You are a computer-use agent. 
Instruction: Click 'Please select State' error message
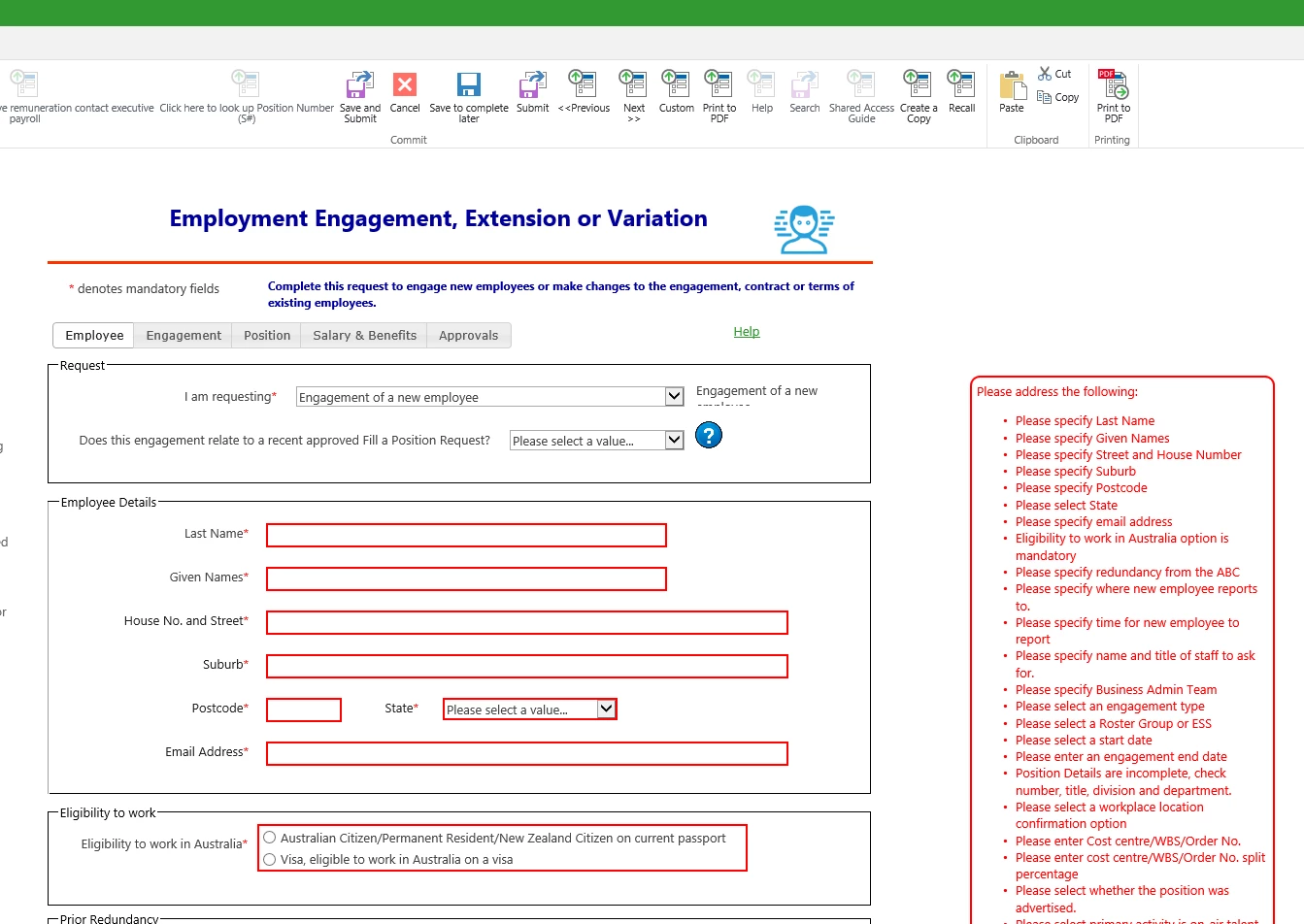1066,505
